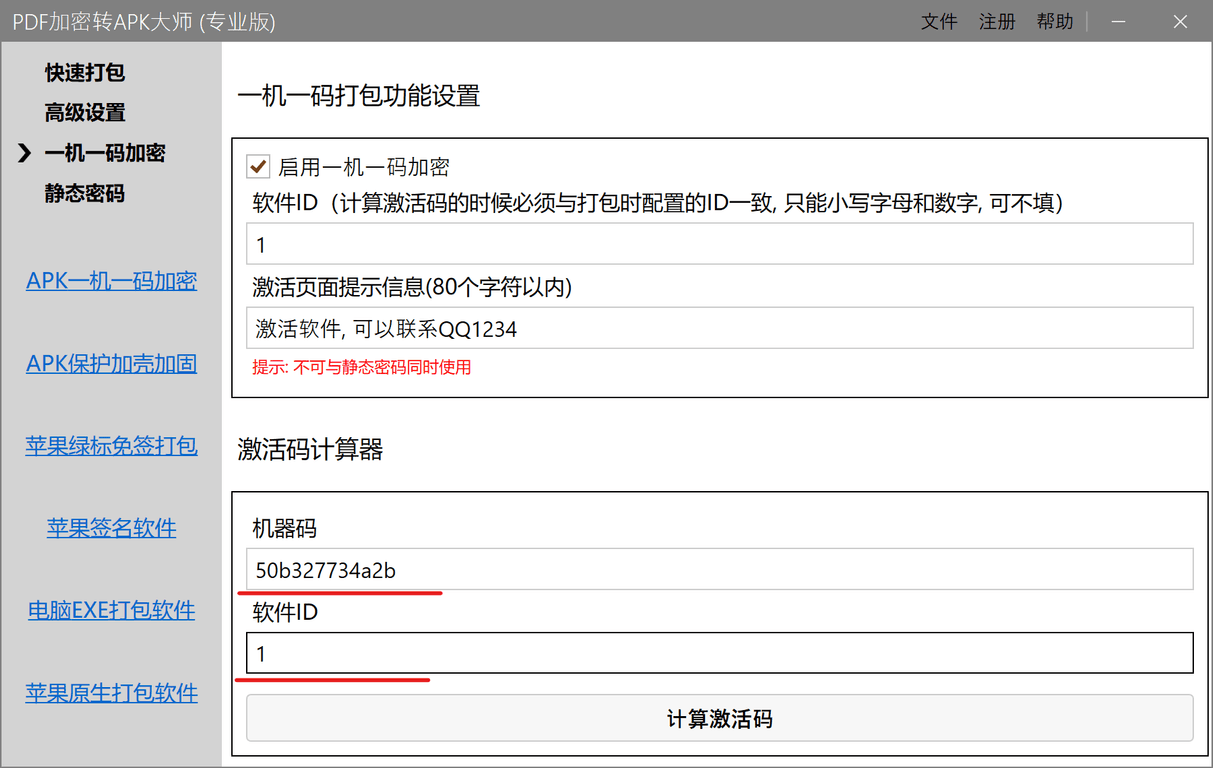The image size is (1213, 768).
Task: Open the 高级设置 section
Action: click(x=84, y=112)
